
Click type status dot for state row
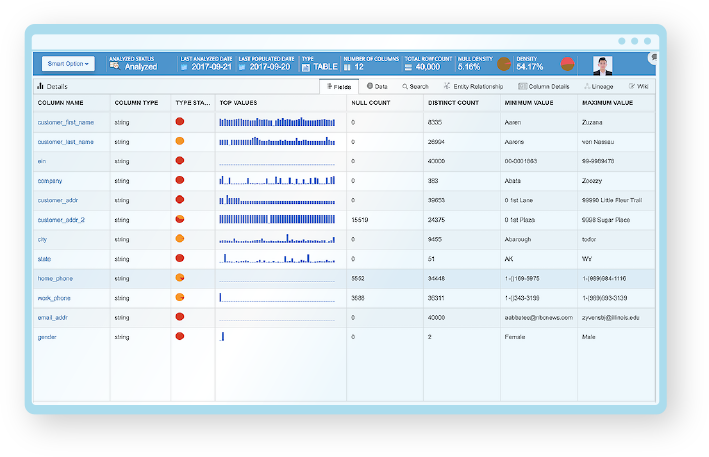[180, 258]
